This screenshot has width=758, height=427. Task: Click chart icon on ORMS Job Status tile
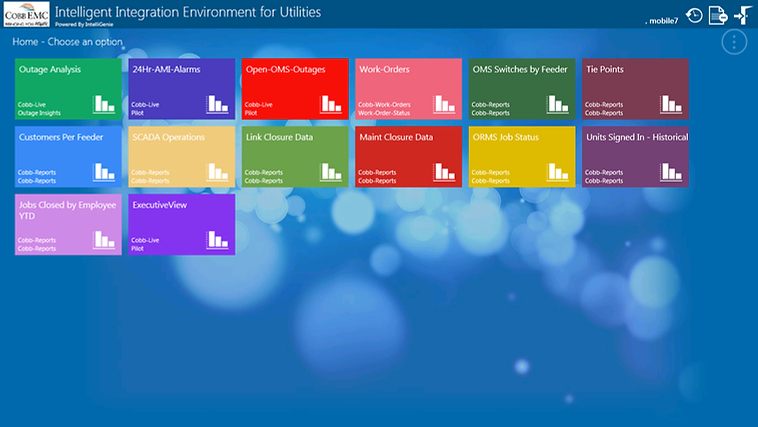pyautogui.click(x=558, y=172)
